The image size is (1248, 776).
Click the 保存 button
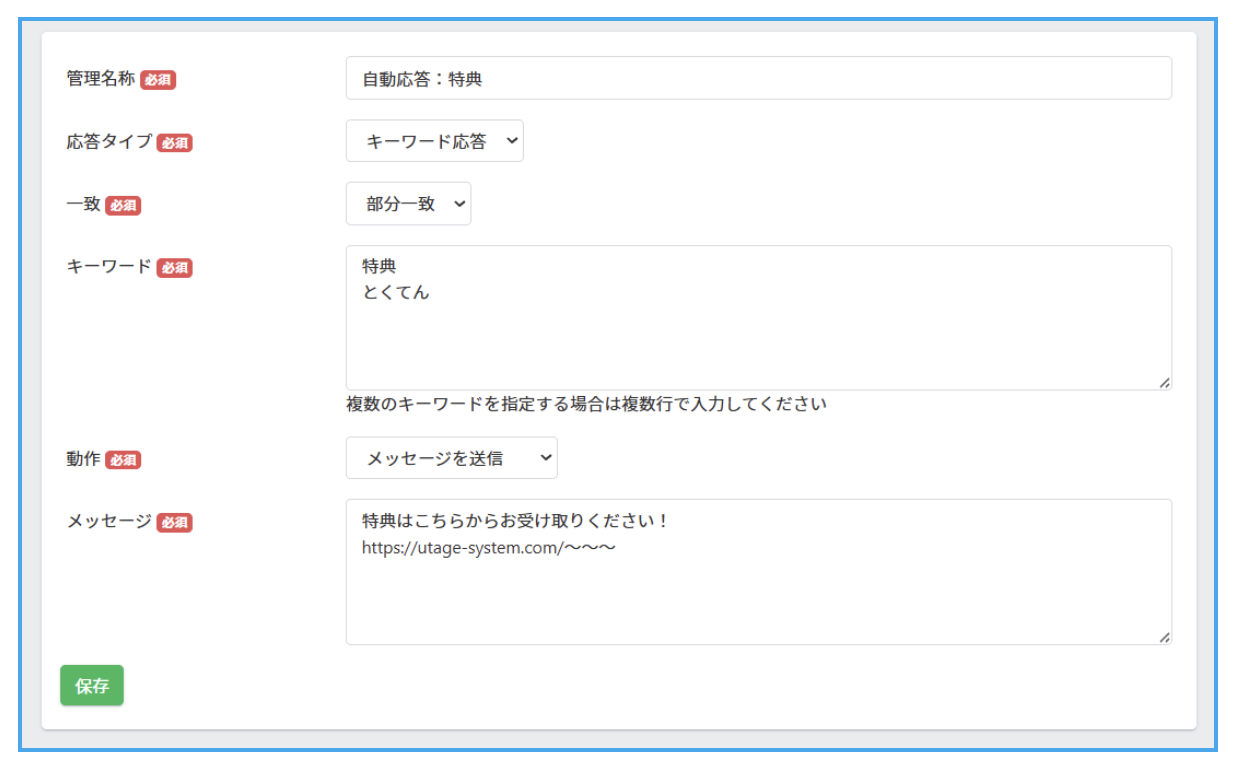pyautogui.click(x=92, y=686)
